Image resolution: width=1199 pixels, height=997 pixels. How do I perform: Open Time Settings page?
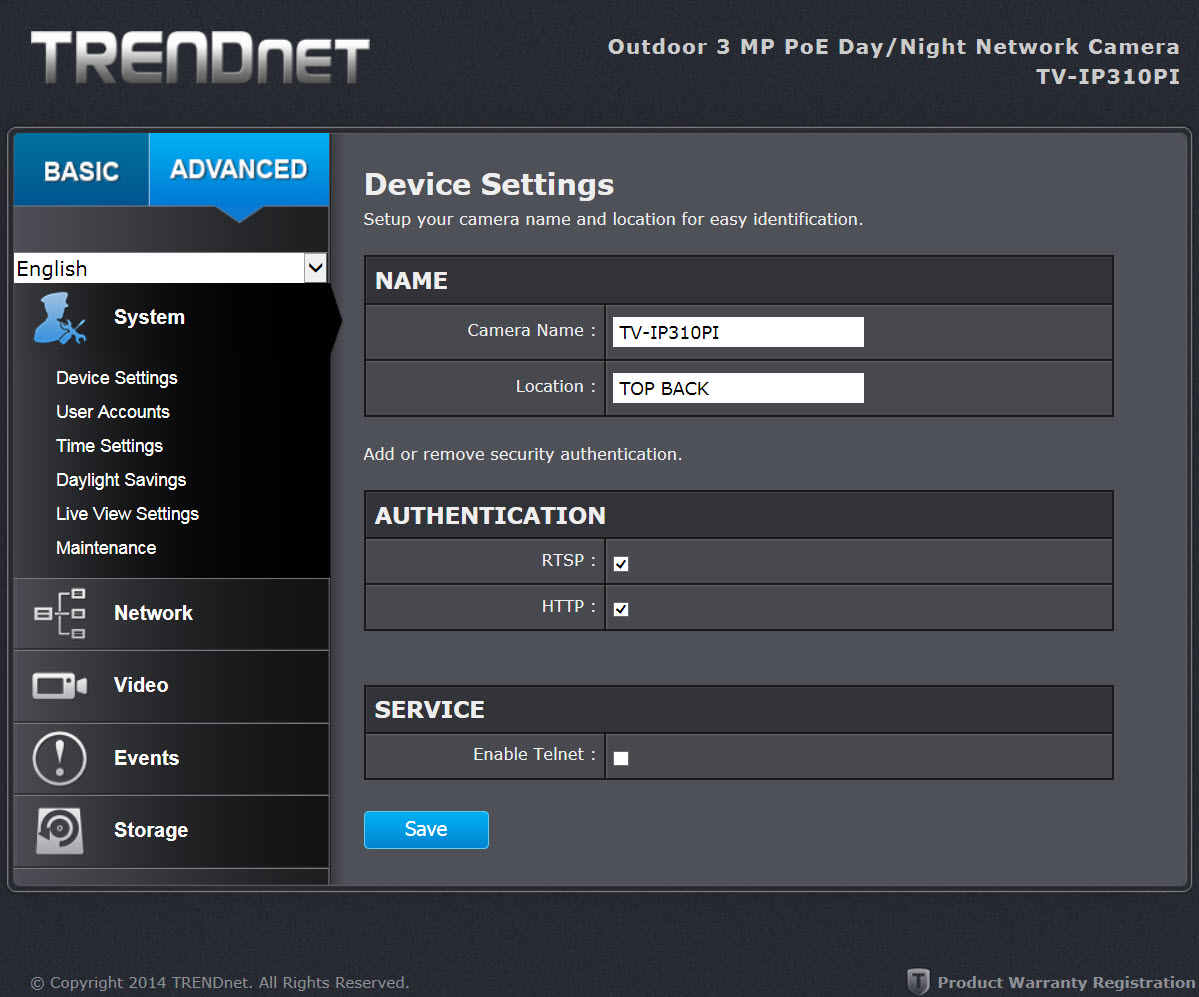point(109,446)
